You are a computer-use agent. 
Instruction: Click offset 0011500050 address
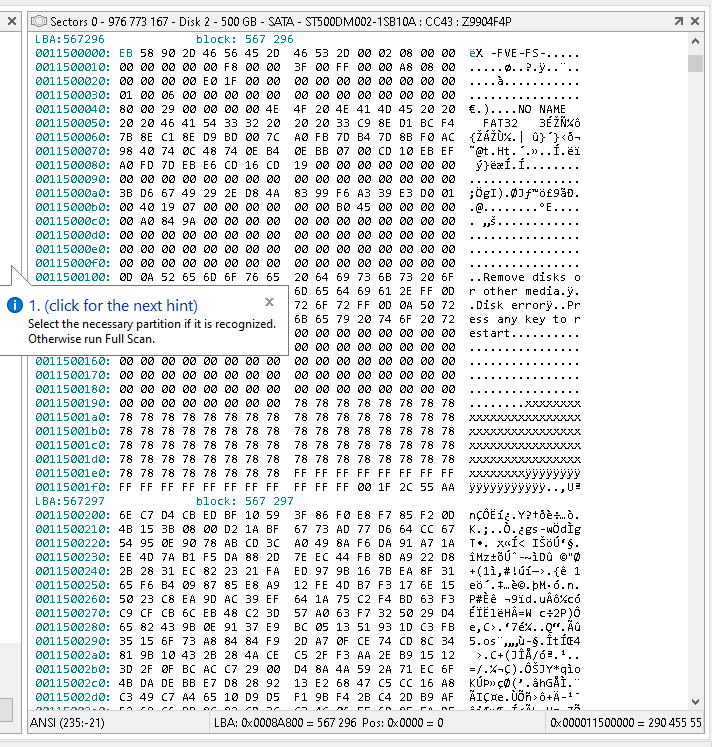point(73,123)
